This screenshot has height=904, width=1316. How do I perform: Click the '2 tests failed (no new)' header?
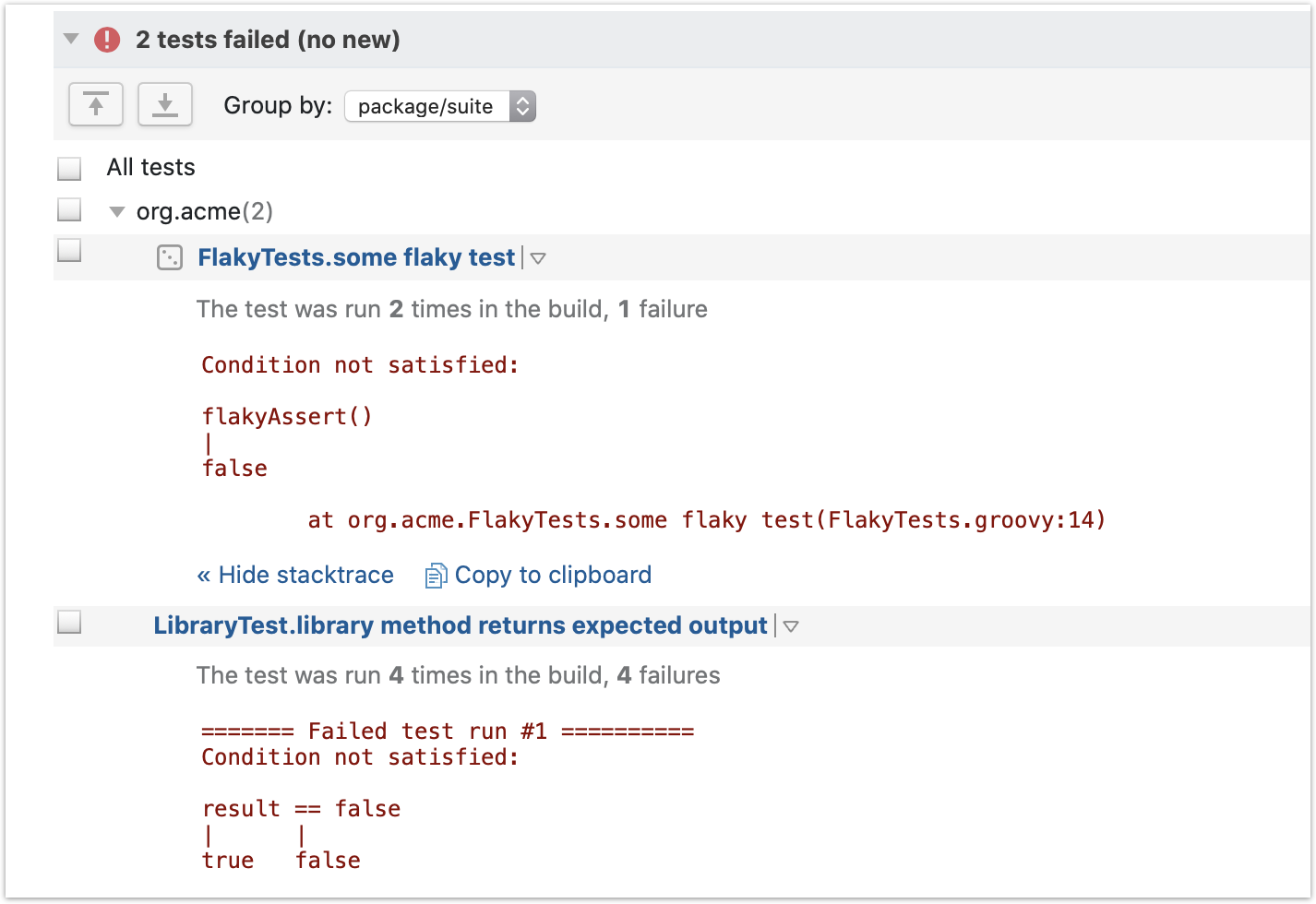pyautogui.click(x=268, y=40)
